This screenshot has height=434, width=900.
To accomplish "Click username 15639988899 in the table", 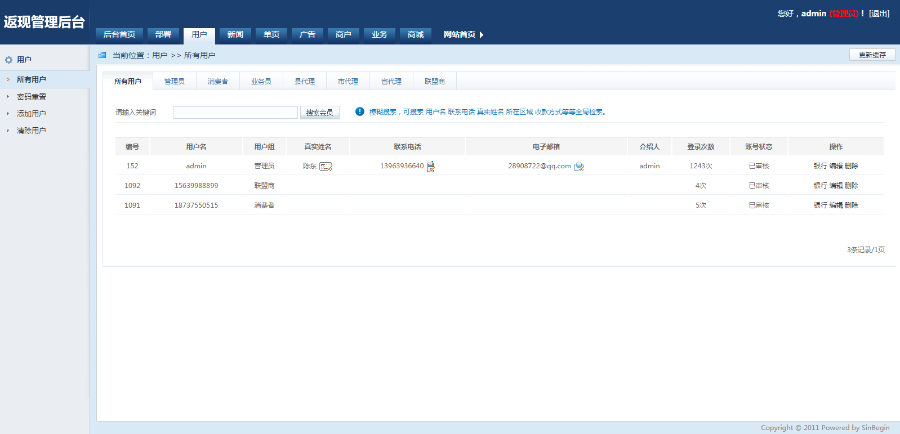I will point(196,185).
